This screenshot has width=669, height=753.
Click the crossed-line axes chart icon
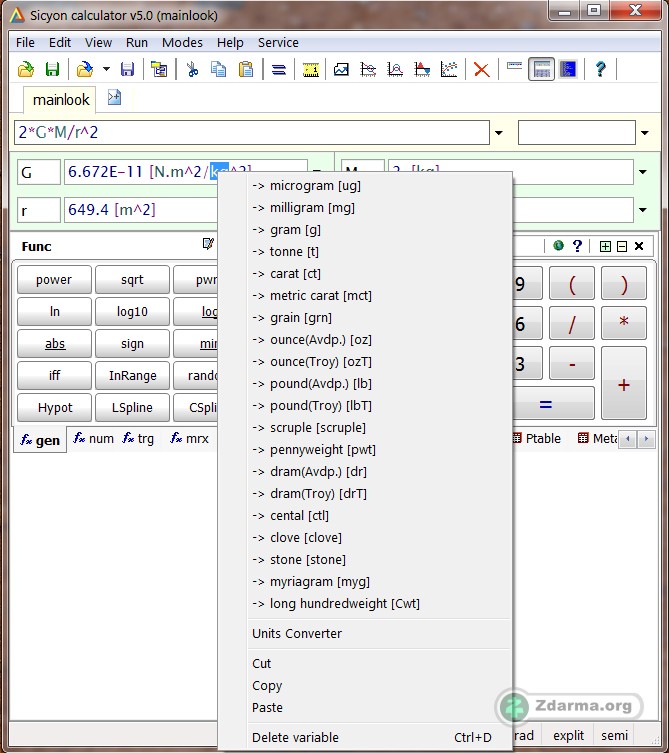(x=368, y=70)
